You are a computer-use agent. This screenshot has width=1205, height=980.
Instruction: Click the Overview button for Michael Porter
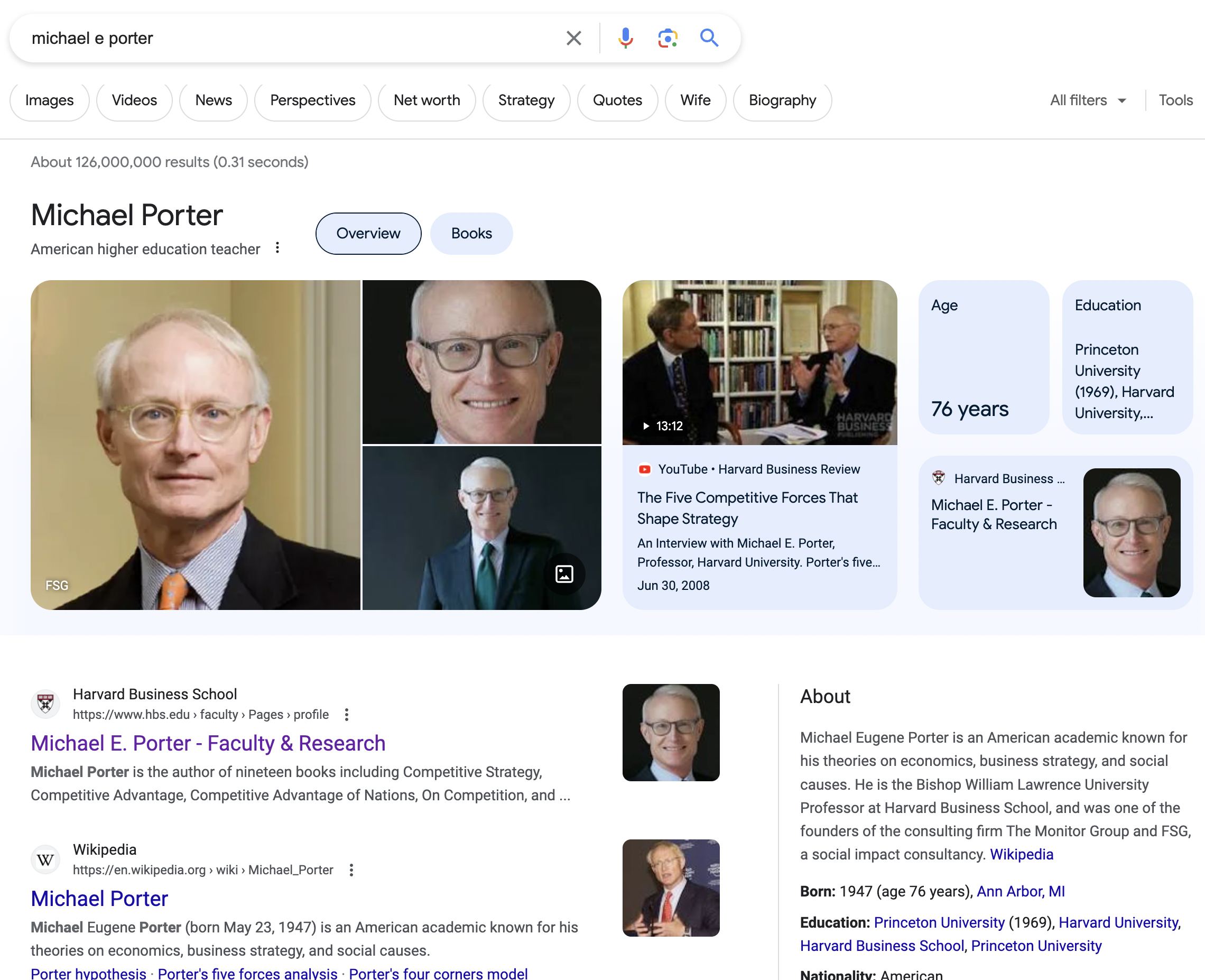[368, 233]
